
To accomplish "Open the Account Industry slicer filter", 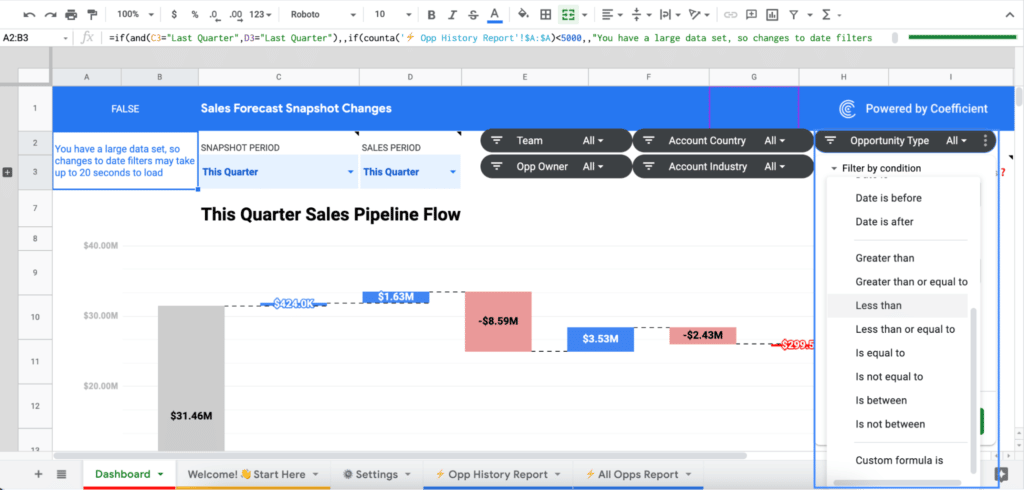I will point(722,167).
